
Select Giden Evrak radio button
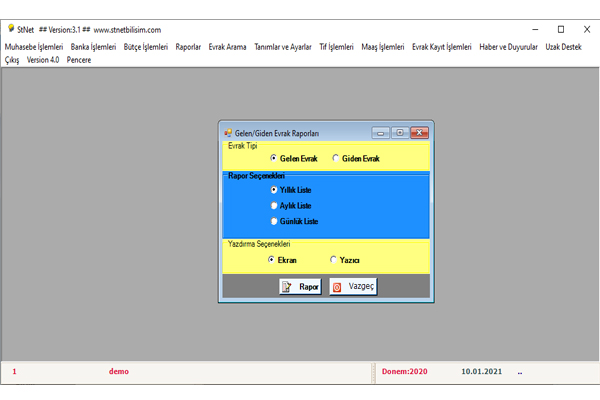pyautogui.click(x=333, y=158)
